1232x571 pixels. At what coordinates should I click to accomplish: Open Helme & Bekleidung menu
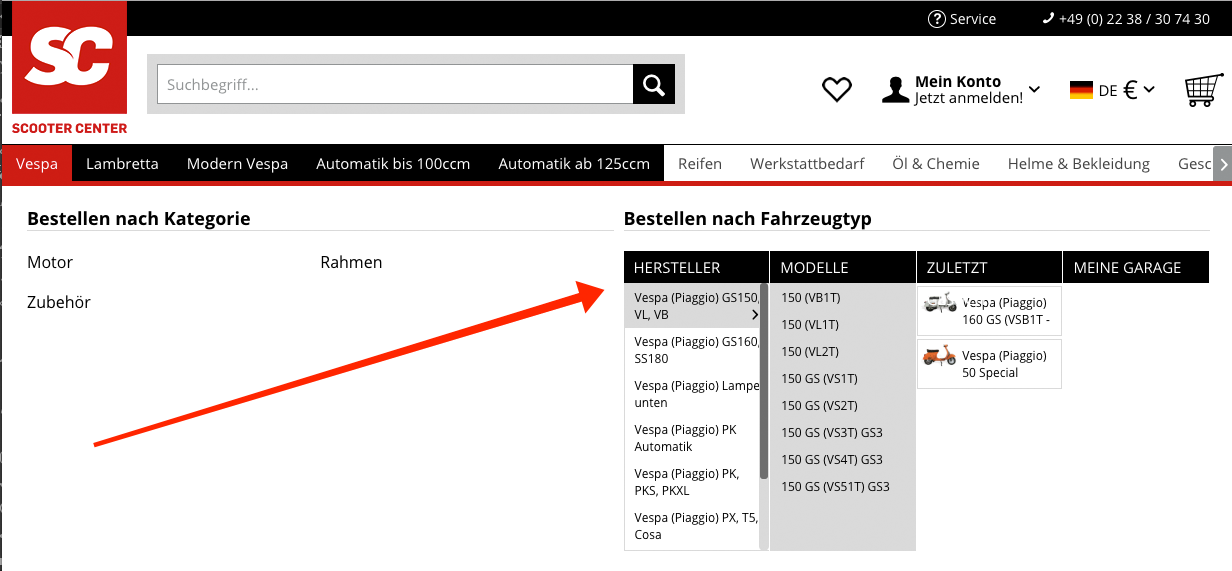[1079, 164]
